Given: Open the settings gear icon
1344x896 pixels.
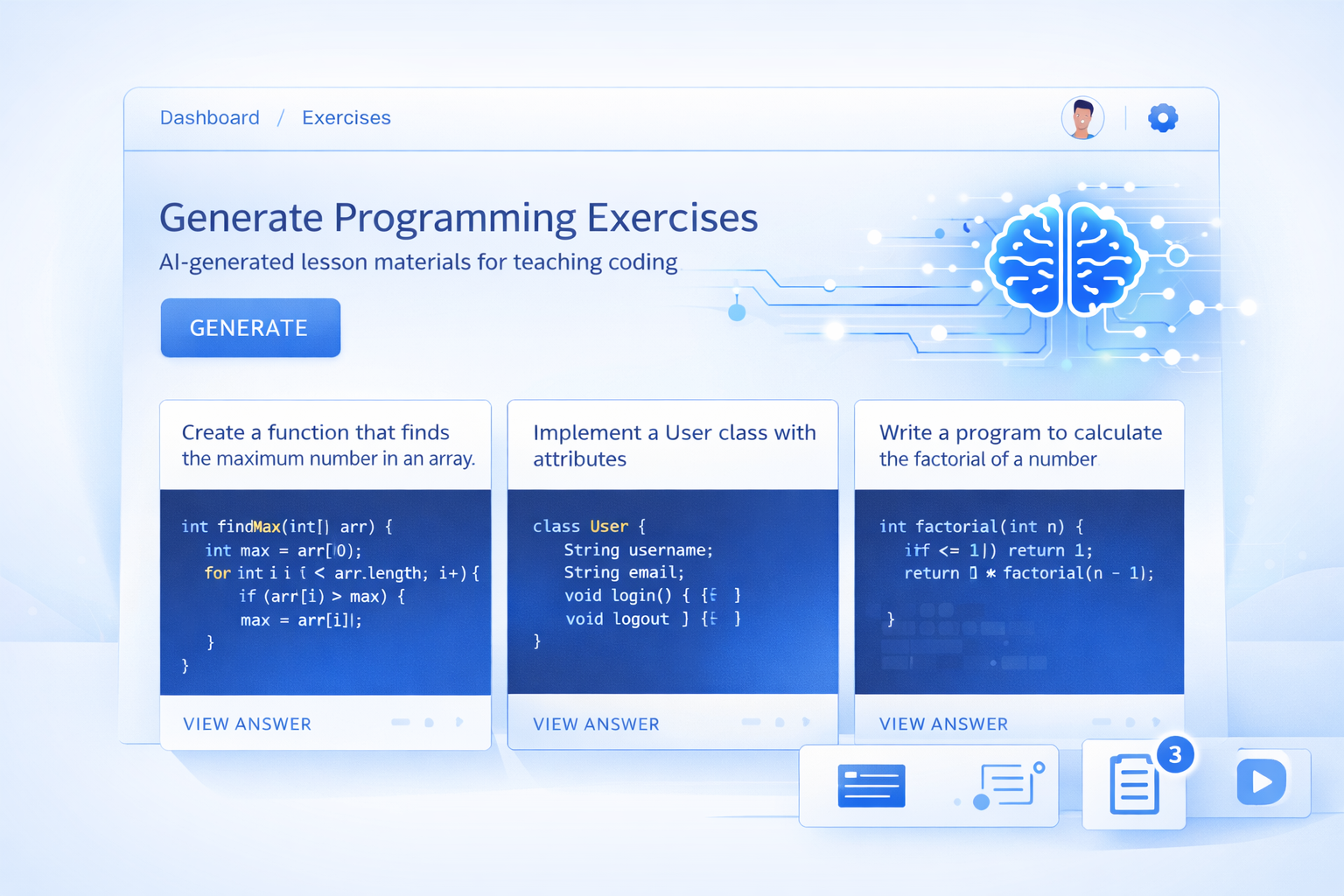Looking at the screenshot, I should click(1163, 118).
